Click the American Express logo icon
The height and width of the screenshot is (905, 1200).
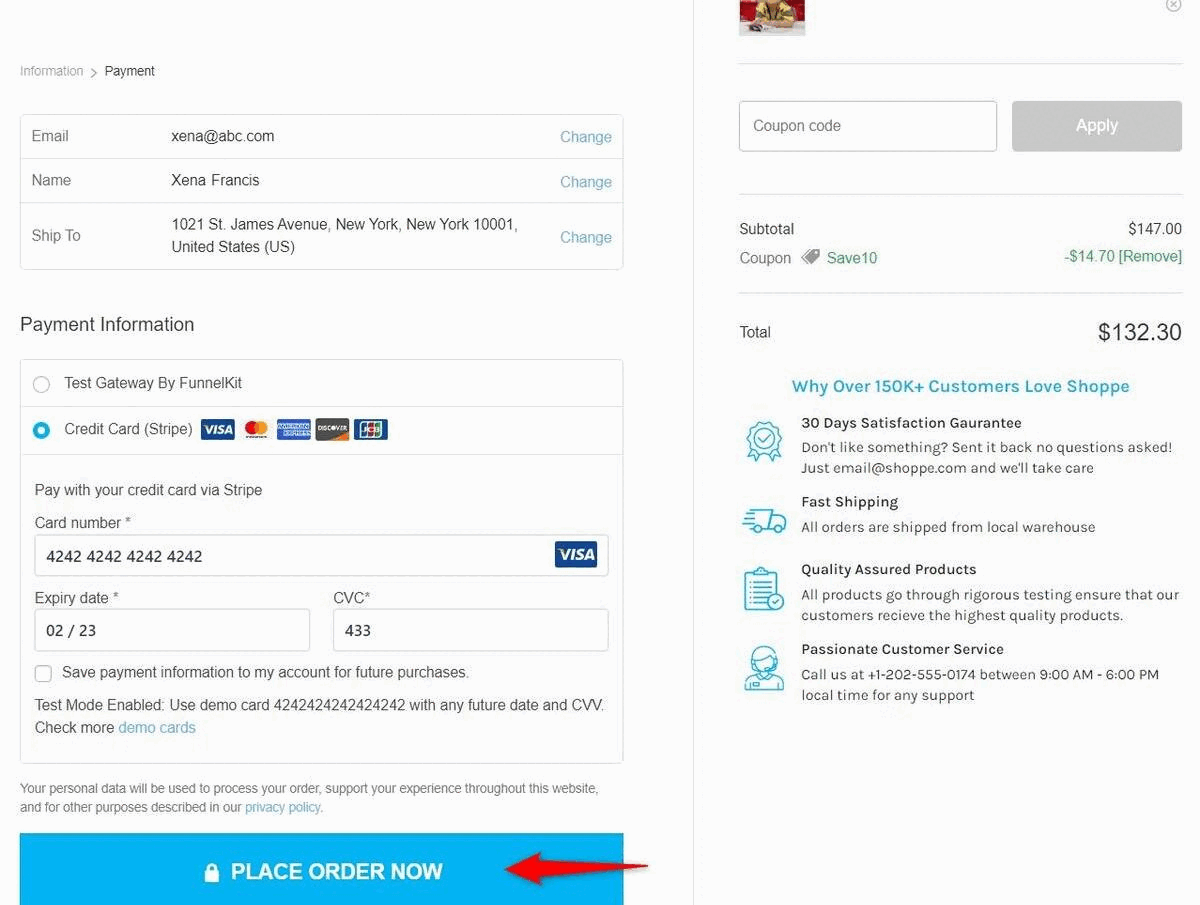[x=294, y=430]
